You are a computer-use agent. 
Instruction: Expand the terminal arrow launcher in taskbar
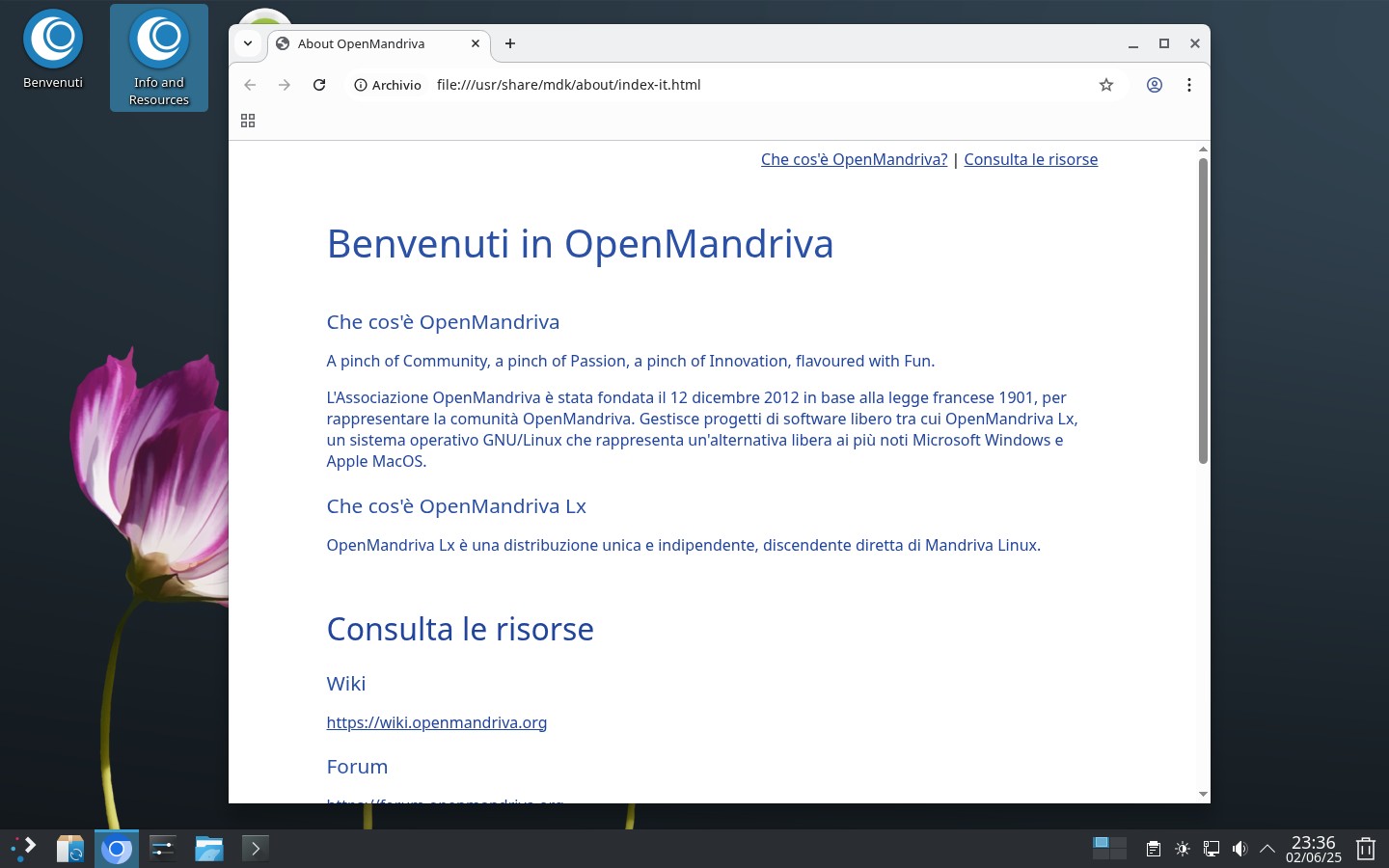[x=255, y=849]
